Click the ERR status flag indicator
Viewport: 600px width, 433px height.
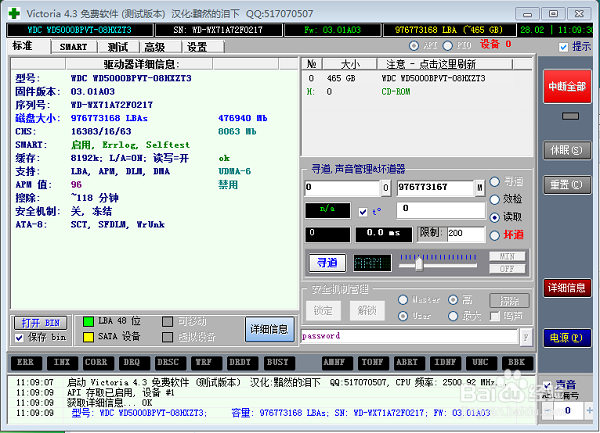(x=27, y=360)
